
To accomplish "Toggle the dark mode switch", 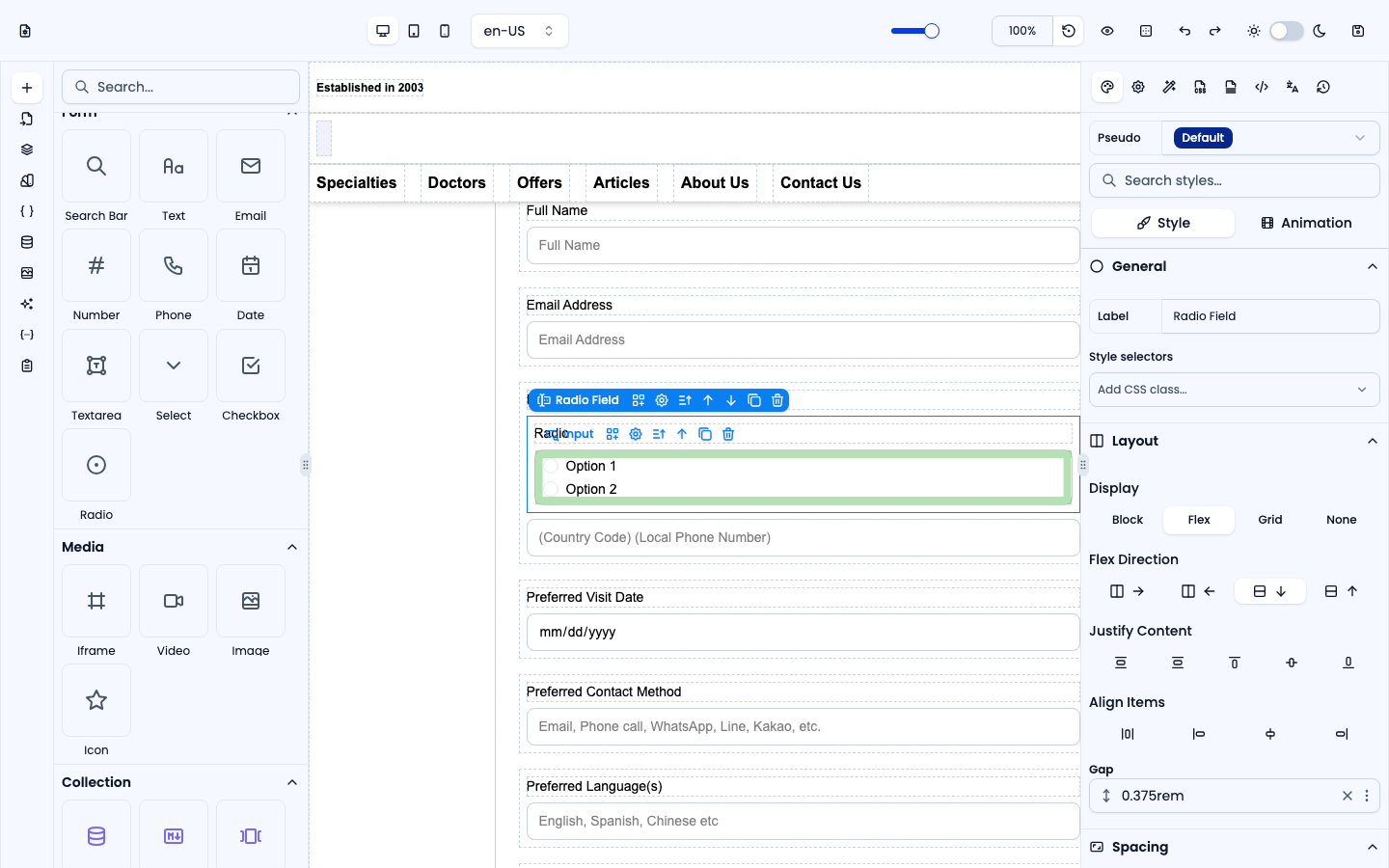I will 1287,31.
